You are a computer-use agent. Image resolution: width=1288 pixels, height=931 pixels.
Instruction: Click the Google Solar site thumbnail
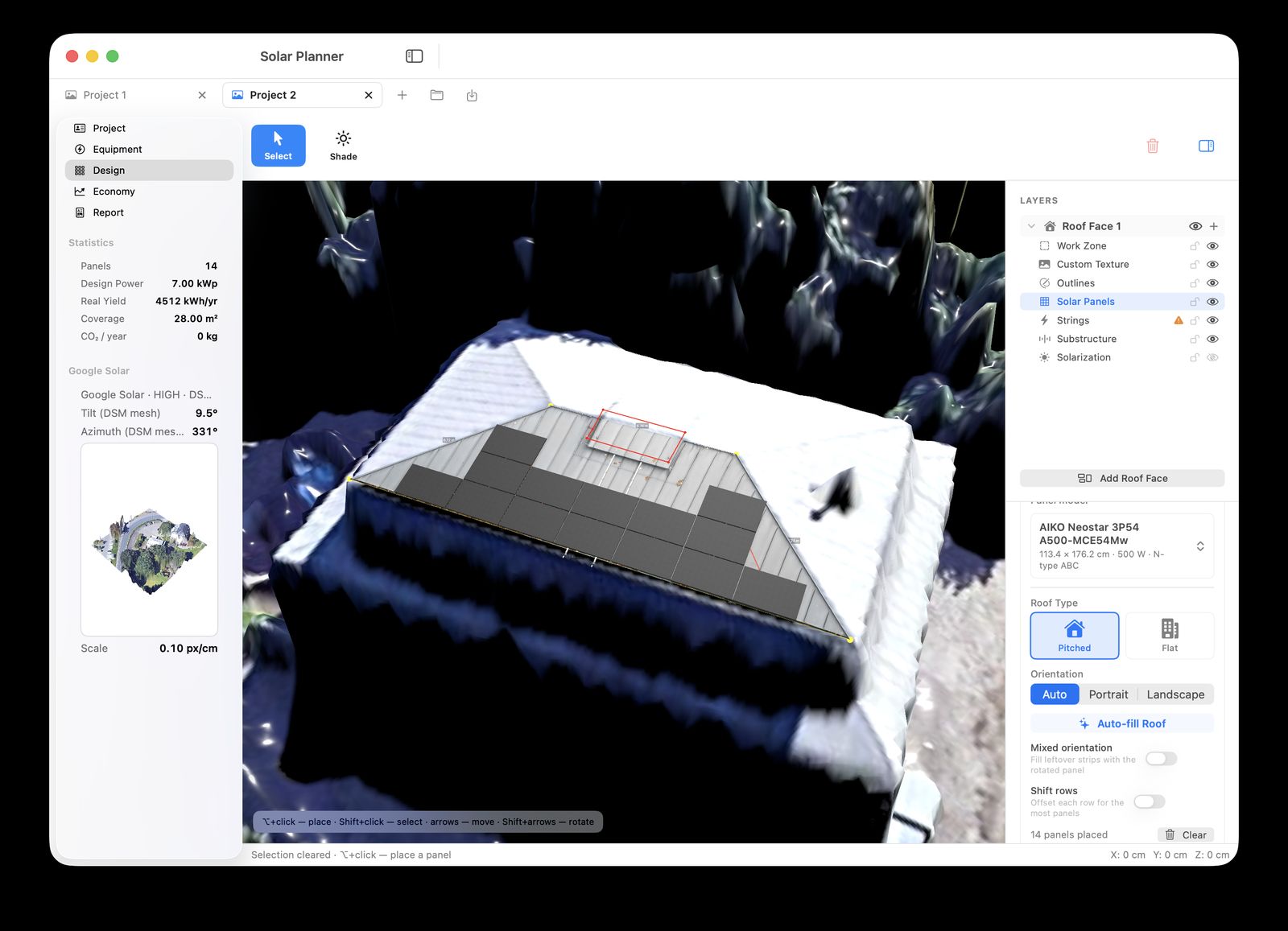pyautogui.click(x=149, y=540)
